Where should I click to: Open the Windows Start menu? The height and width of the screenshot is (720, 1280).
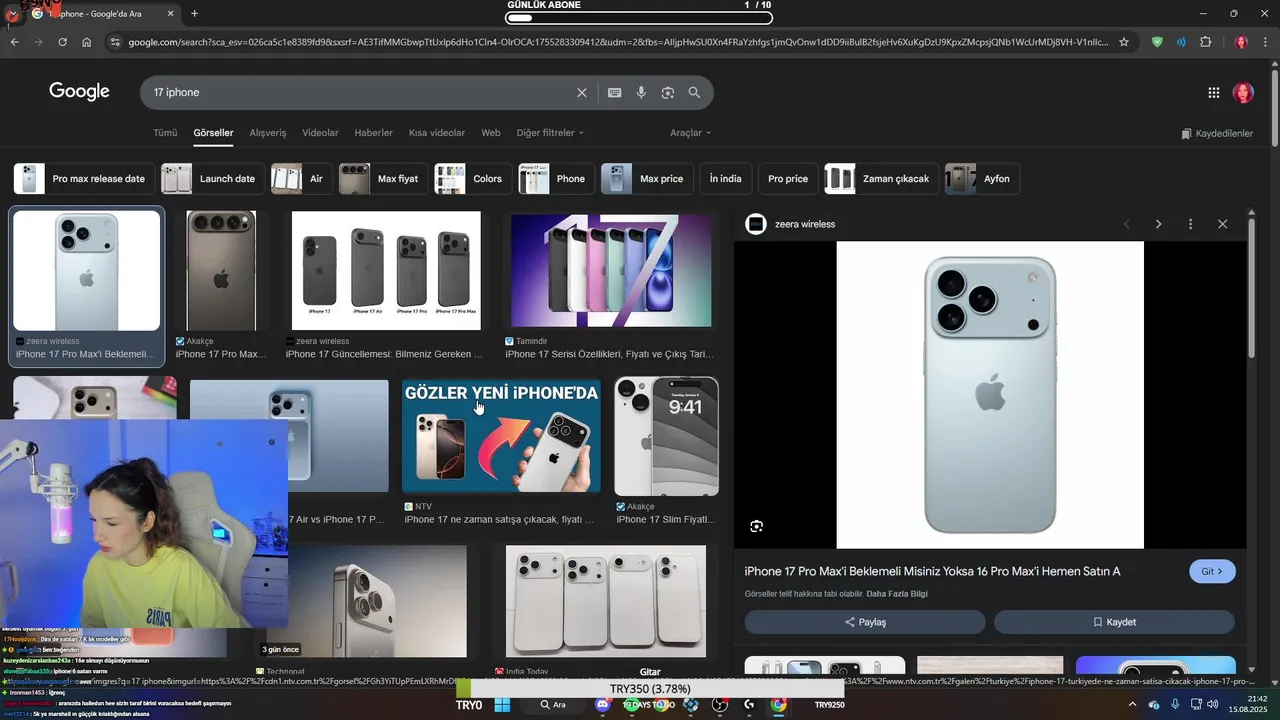coord(502,705)
